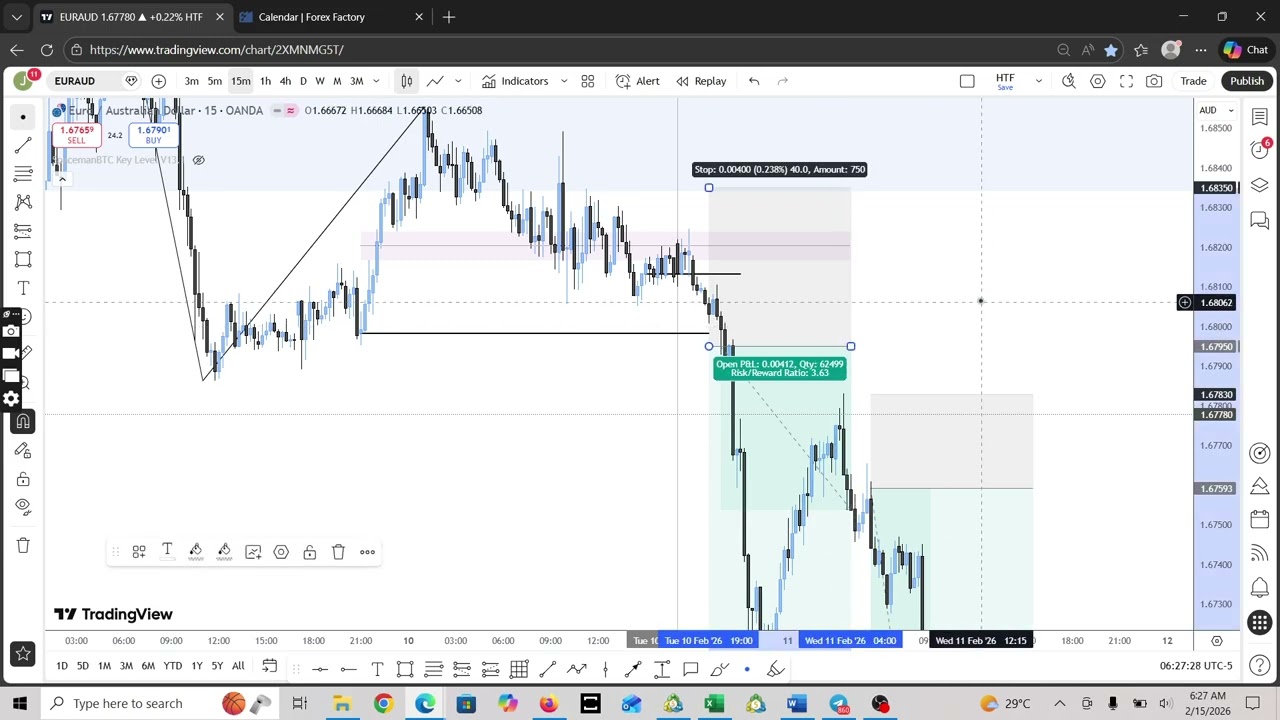Open the chats panel icon
1280x720 pixels.
1260,220
